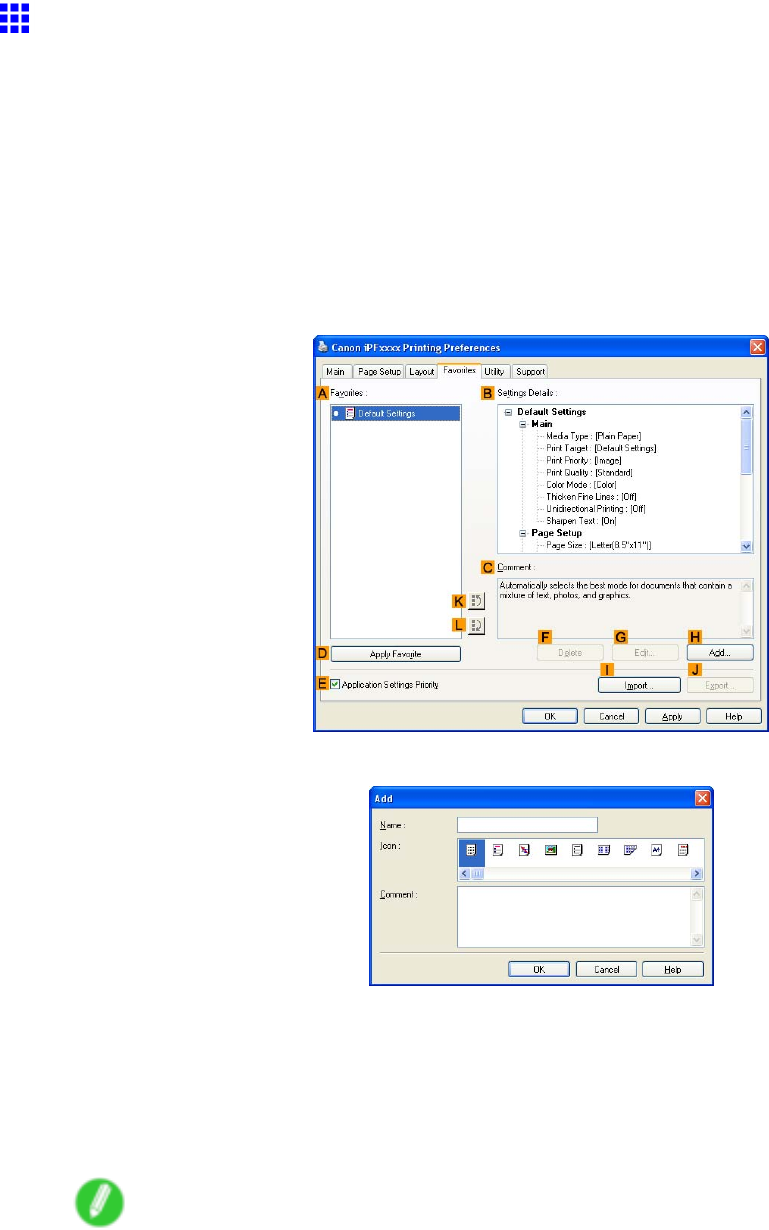The image size is (769, 1230).
Task: Click the Comment text in the Favorites tab
Action: click(x=616, y=589)
